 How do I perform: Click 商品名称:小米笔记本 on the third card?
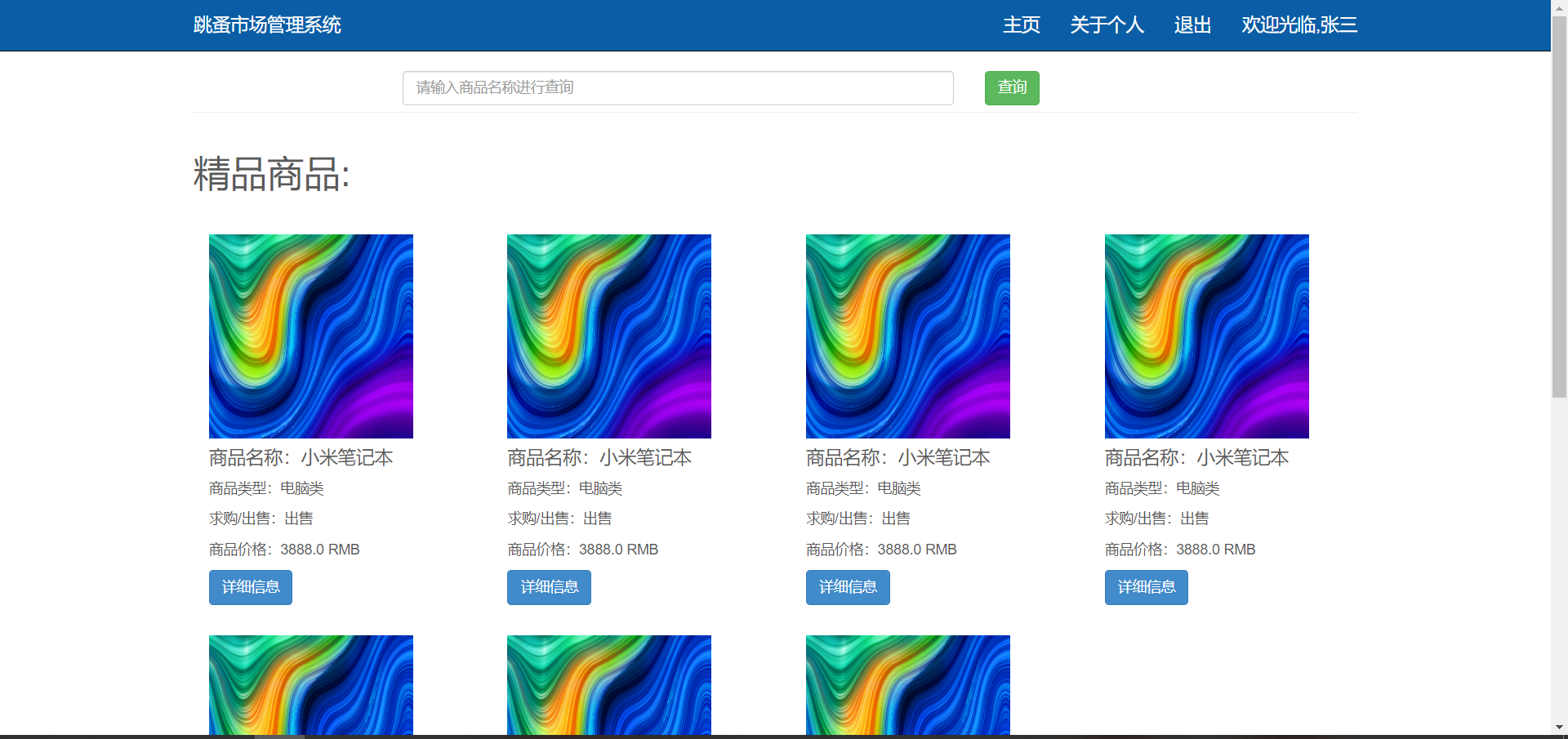click(x=898, y=458)
